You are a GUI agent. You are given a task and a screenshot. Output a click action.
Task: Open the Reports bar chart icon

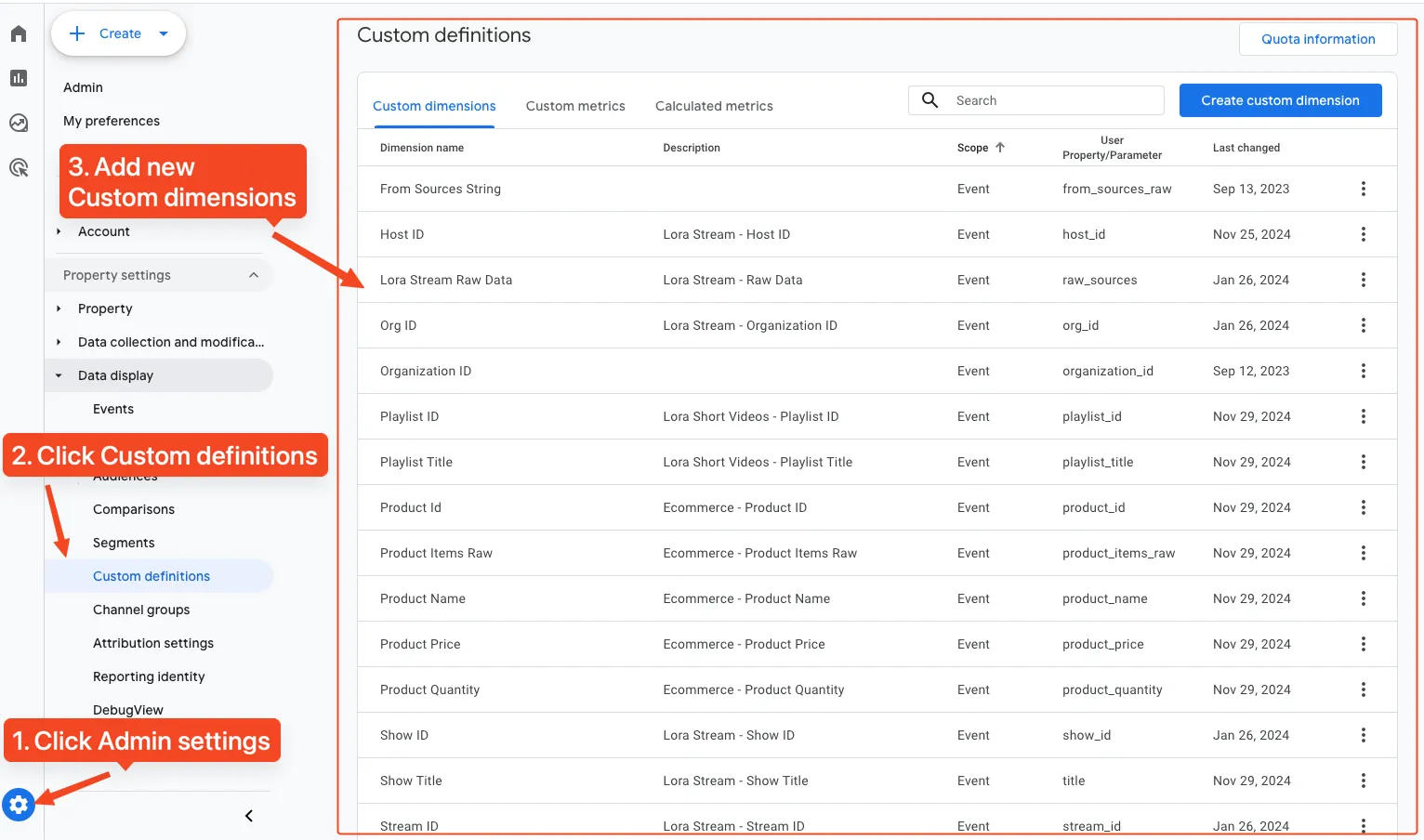point(19,78)
